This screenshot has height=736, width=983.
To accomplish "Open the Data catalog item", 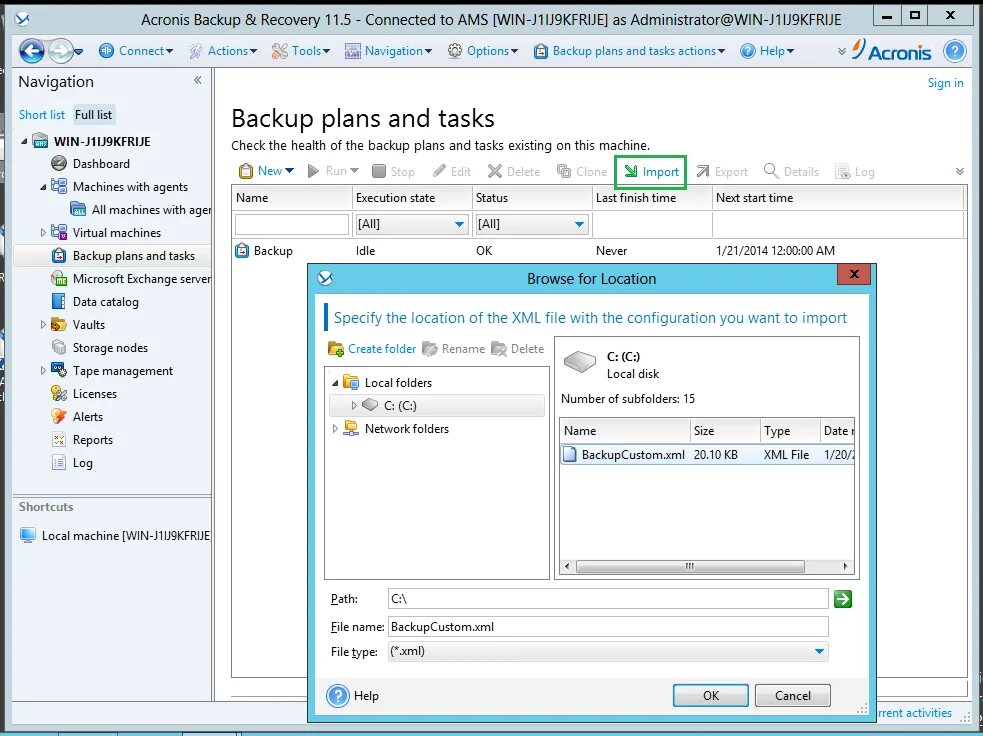I will click(105, 302).
